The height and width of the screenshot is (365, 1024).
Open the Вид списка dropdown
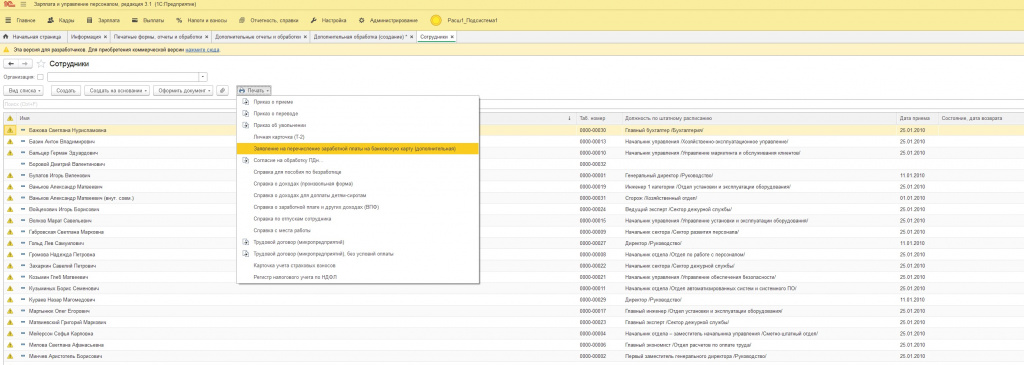(x=25, y=90)
